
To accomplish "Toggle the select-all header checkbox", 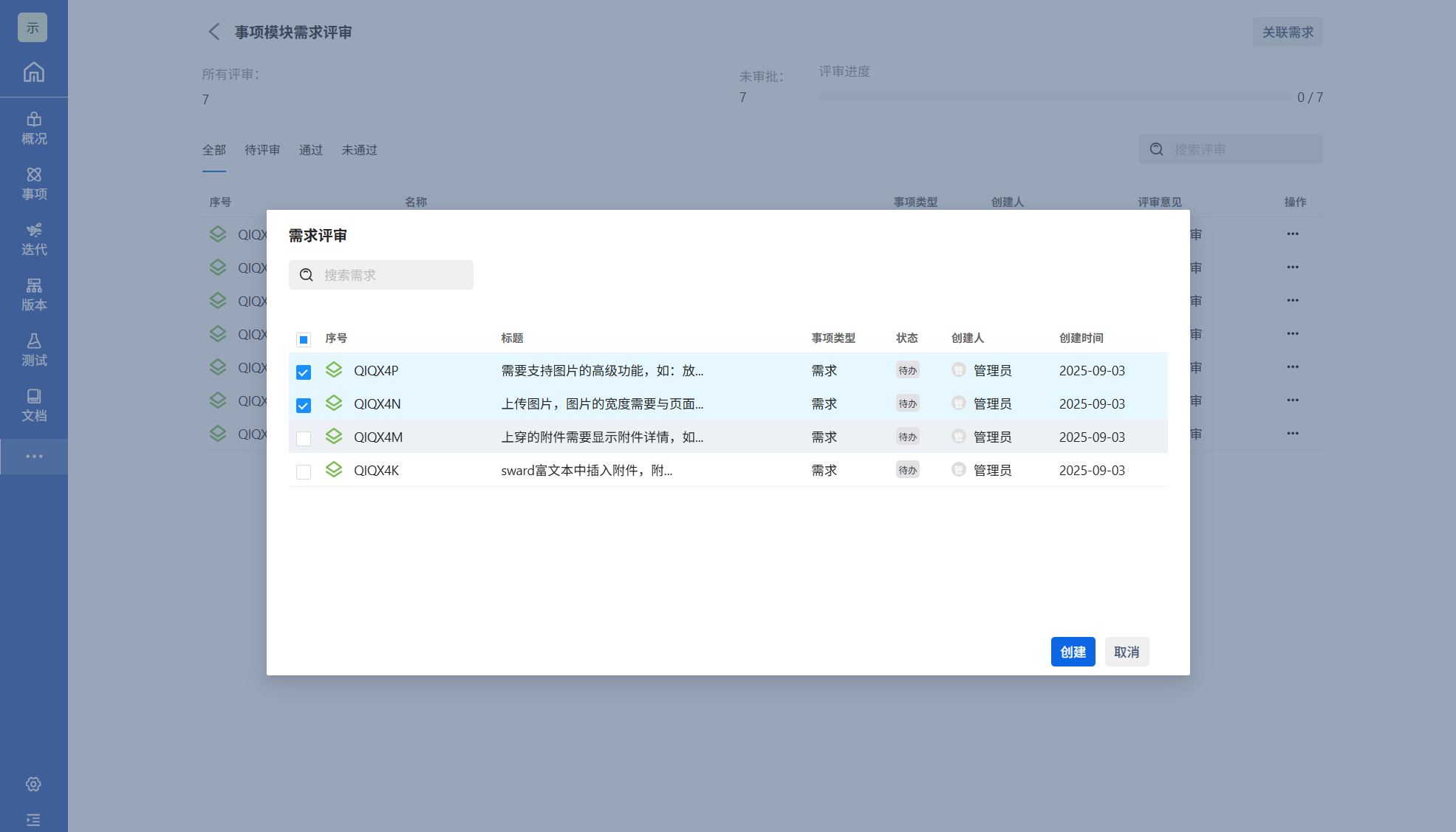I will 304,339.
